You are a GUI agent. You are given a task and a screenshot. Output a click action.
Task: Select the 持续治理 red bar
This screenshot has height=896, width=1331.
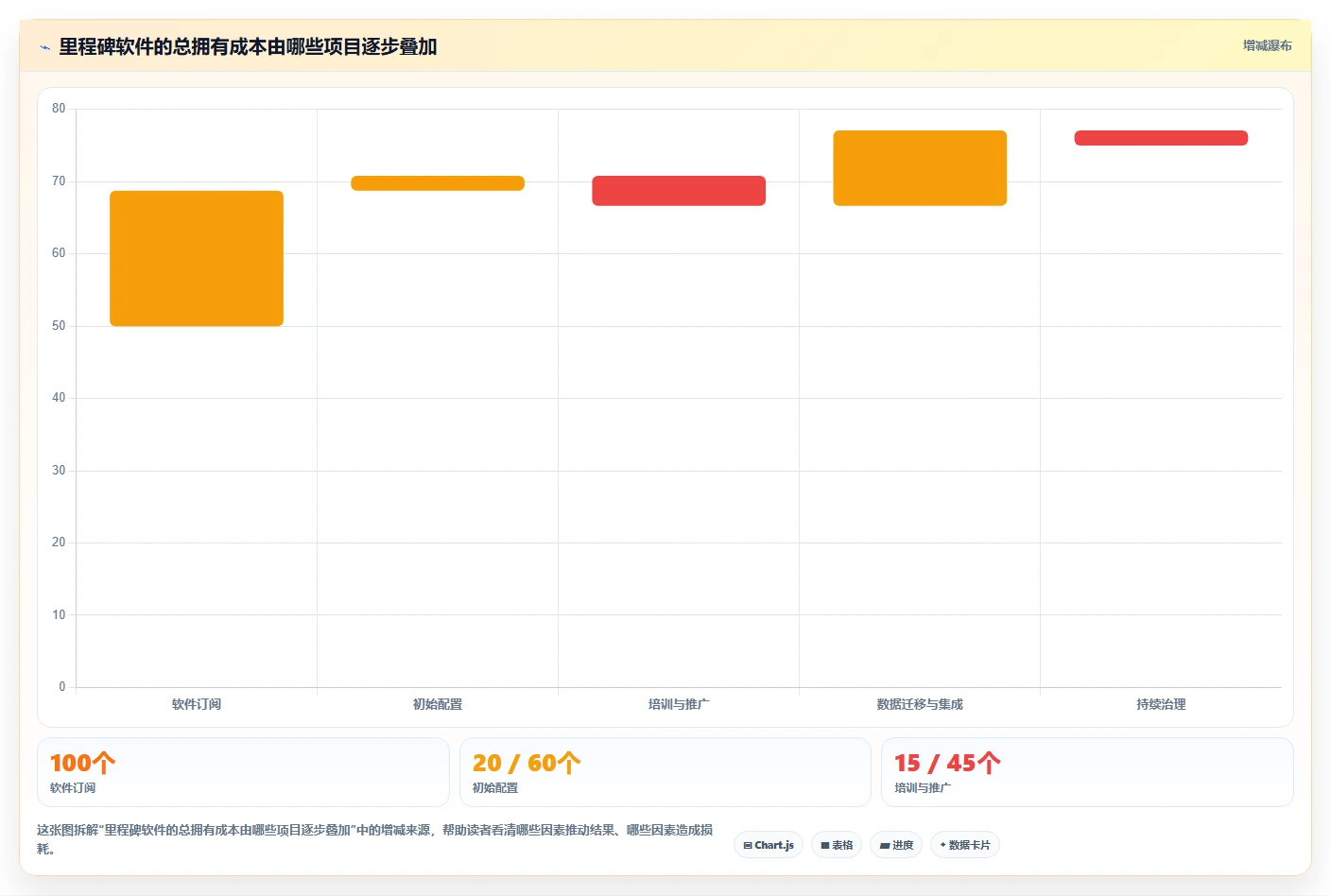tap(1161, 138)
